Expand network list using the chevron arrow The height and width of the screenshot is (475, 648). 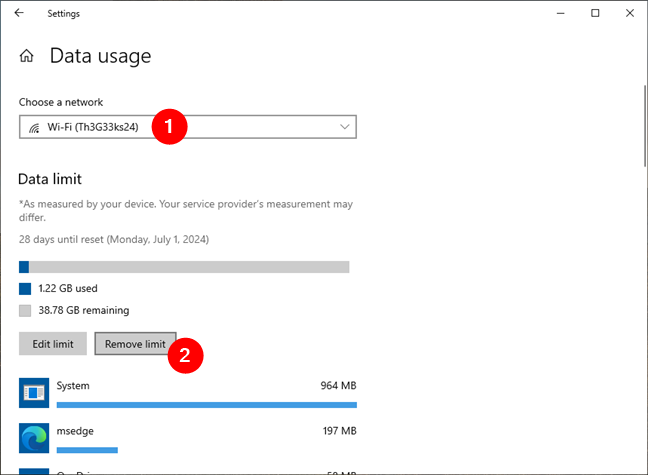[x=345, y=127]
